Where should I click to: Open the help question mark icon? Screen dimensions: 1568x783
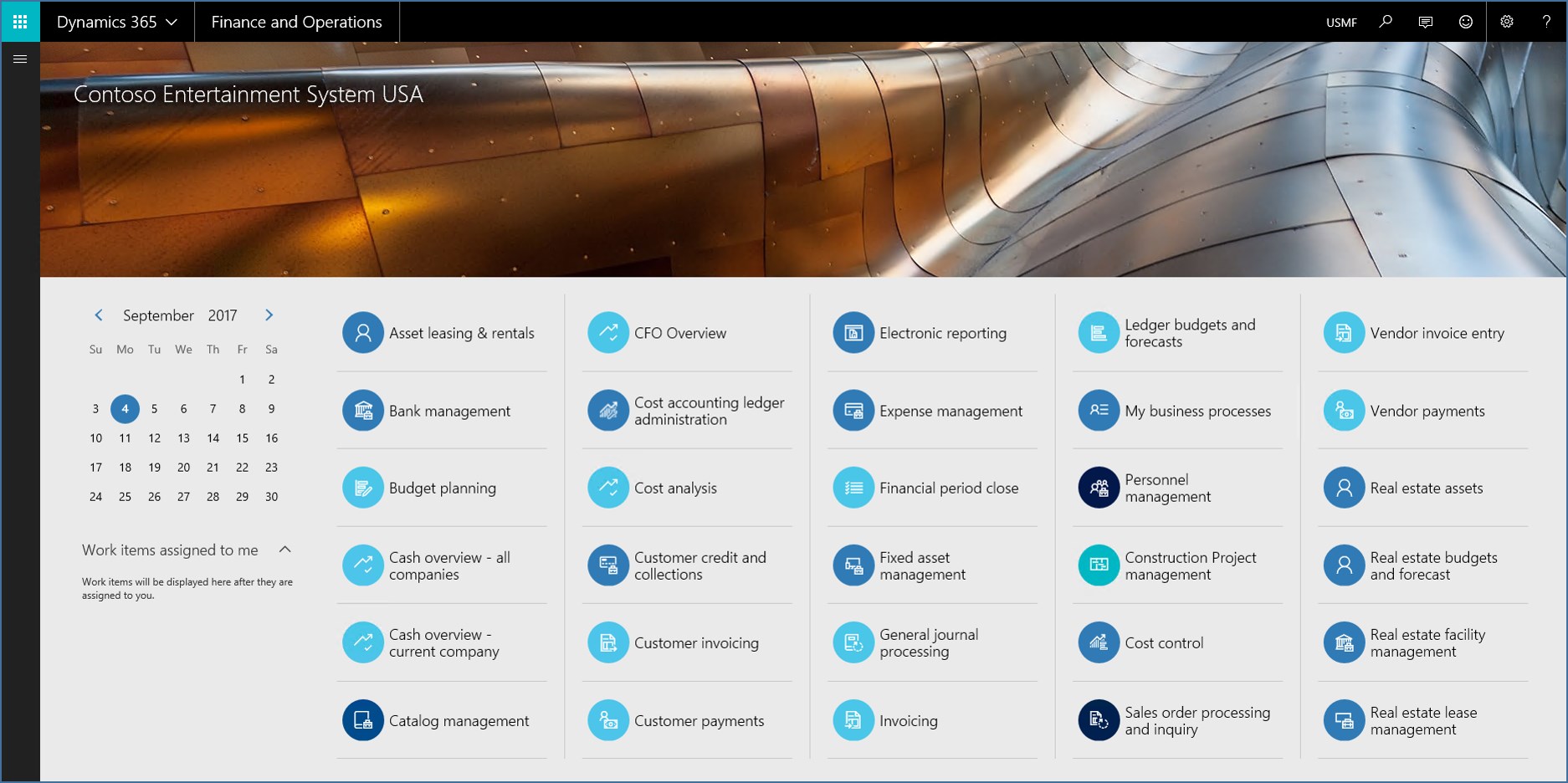pos(1546,22)
